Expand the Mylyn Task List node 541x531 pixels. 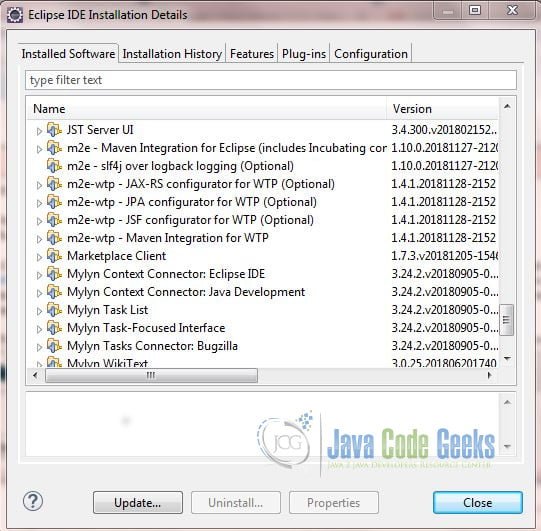click(x=39, y=311)
